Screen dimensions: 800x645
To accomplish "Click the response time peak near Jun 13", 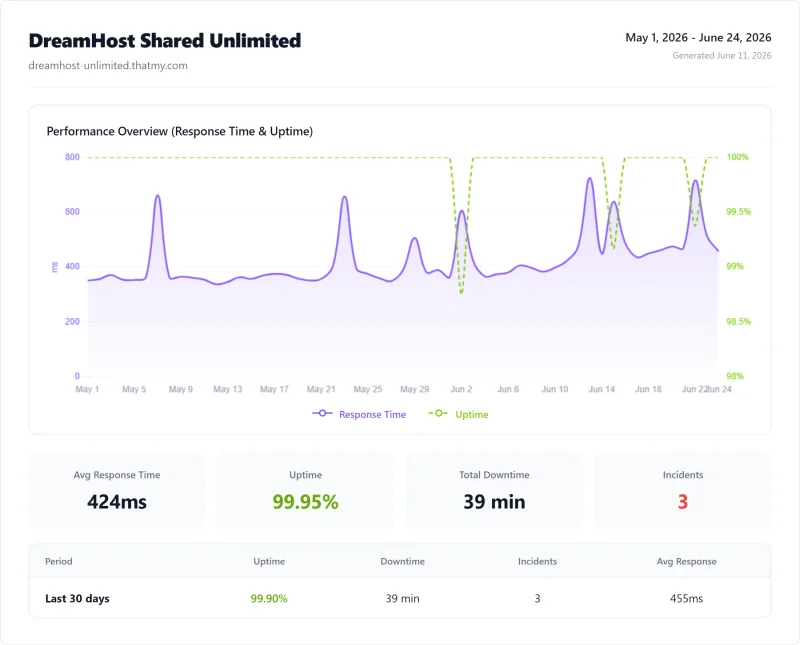I will [x=590, y=178].
